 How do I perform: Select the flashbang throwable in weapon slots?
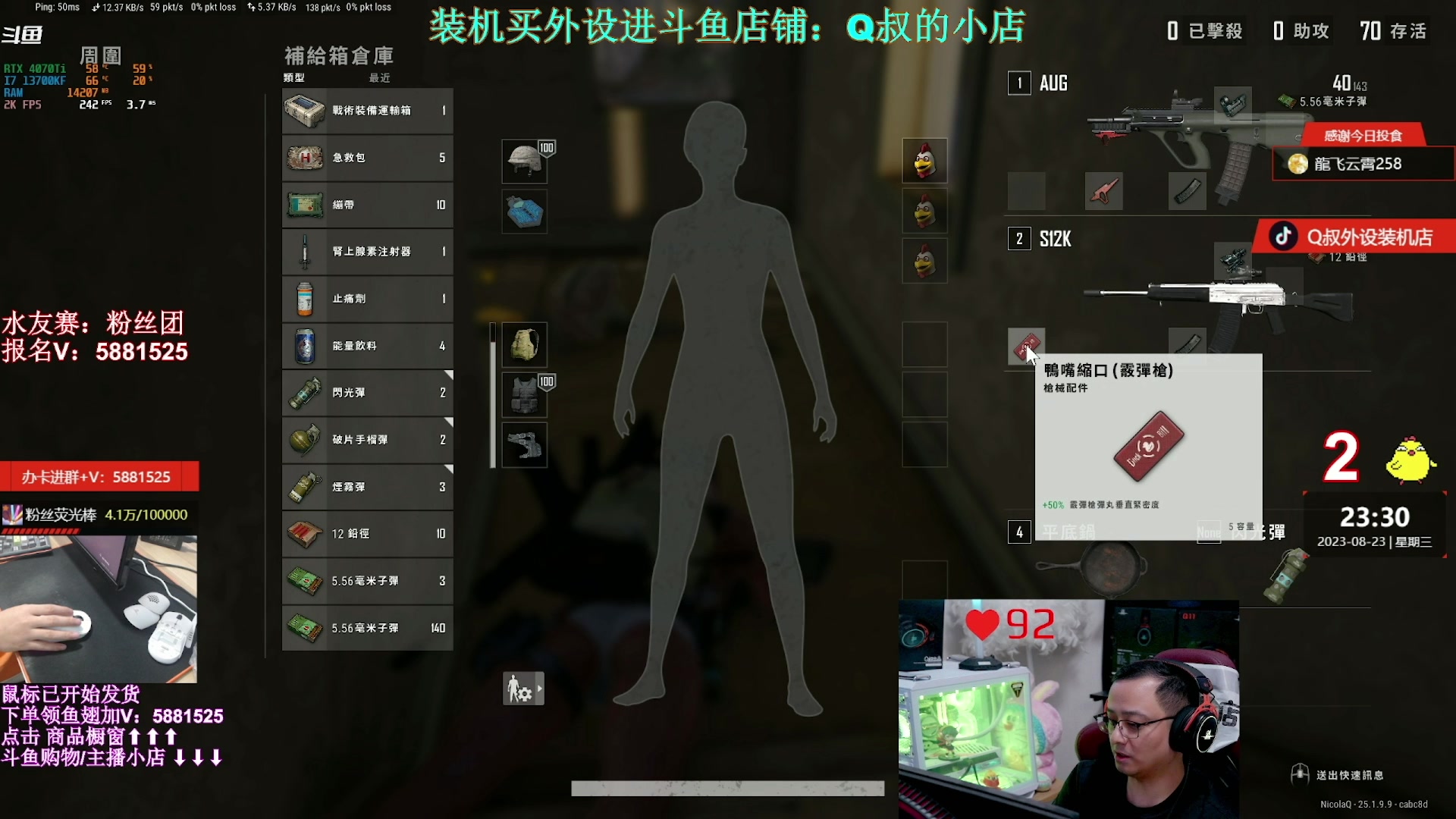tap(1285, 576)
